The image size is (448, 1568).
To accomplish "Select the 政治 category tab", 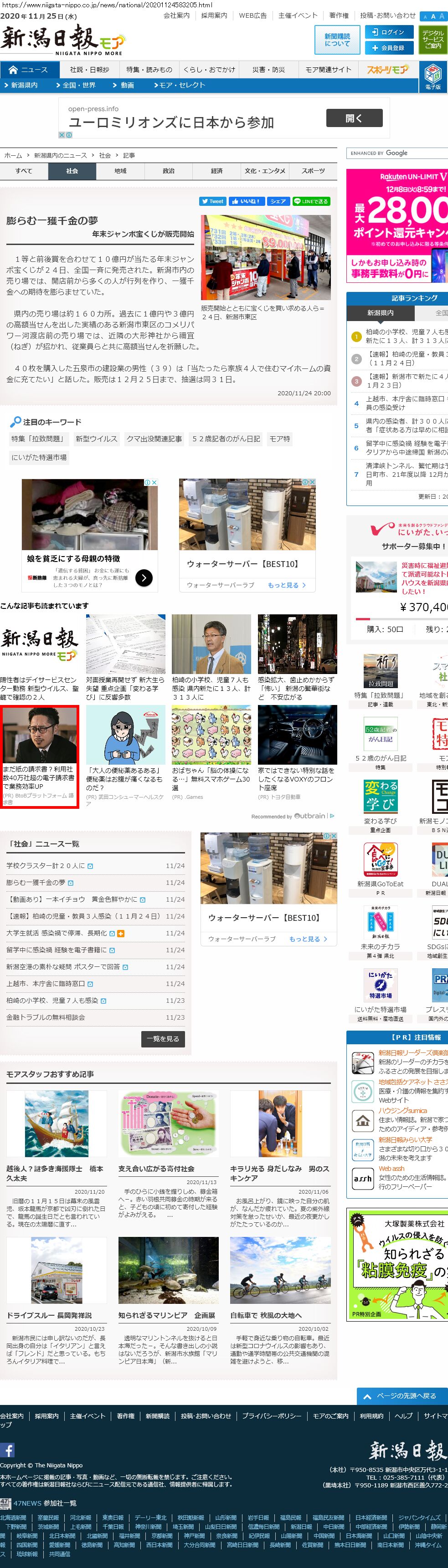I will click(x=168, y=171).
